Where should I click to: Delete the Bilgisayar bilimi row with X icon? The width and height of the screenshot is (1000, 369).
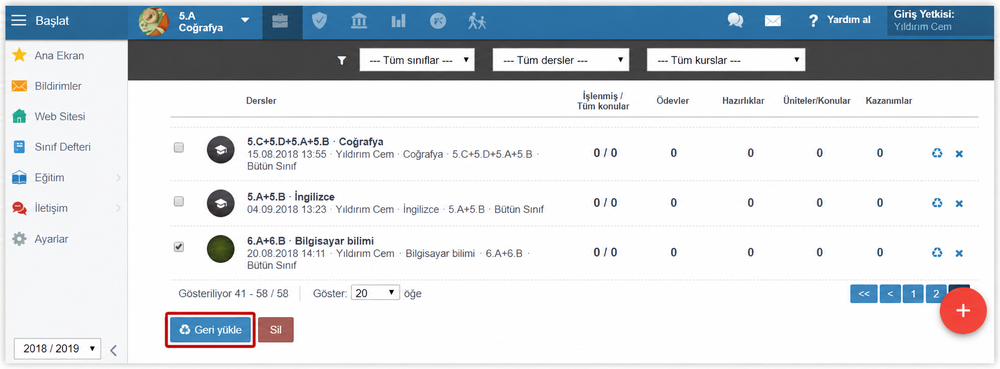click(x=959, y=253)
